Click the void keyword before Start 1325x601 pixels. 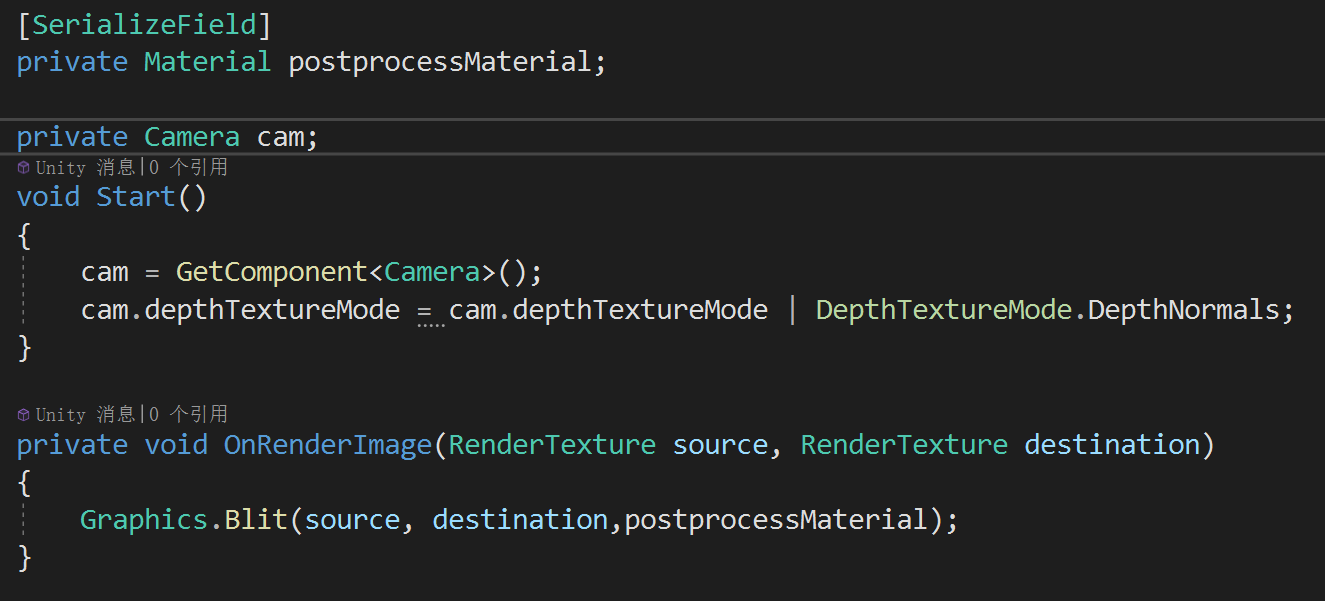coord(48,197)
